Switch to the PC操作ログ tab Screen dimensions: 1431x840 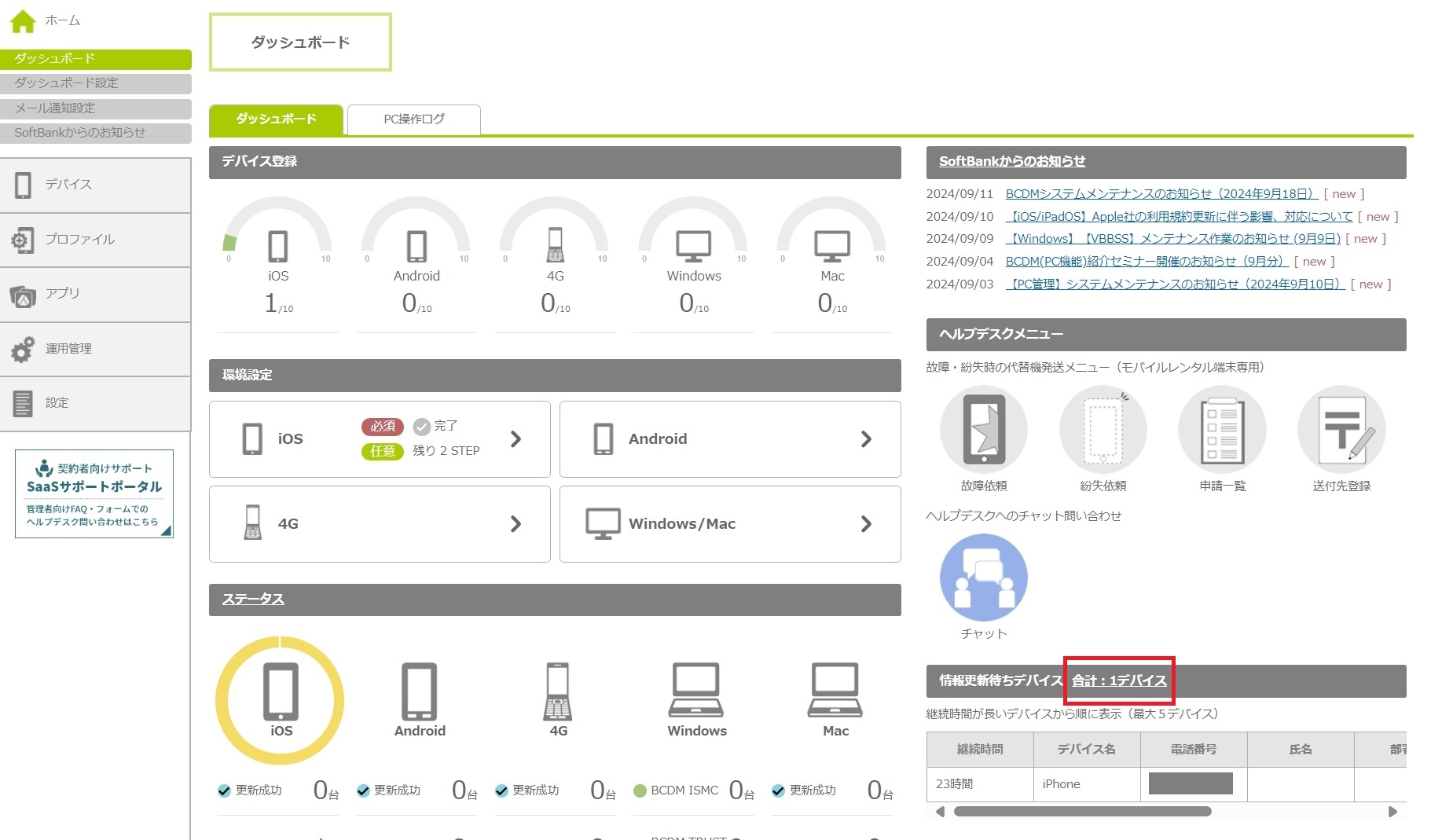pyautogui.click(x=413, y=119)
